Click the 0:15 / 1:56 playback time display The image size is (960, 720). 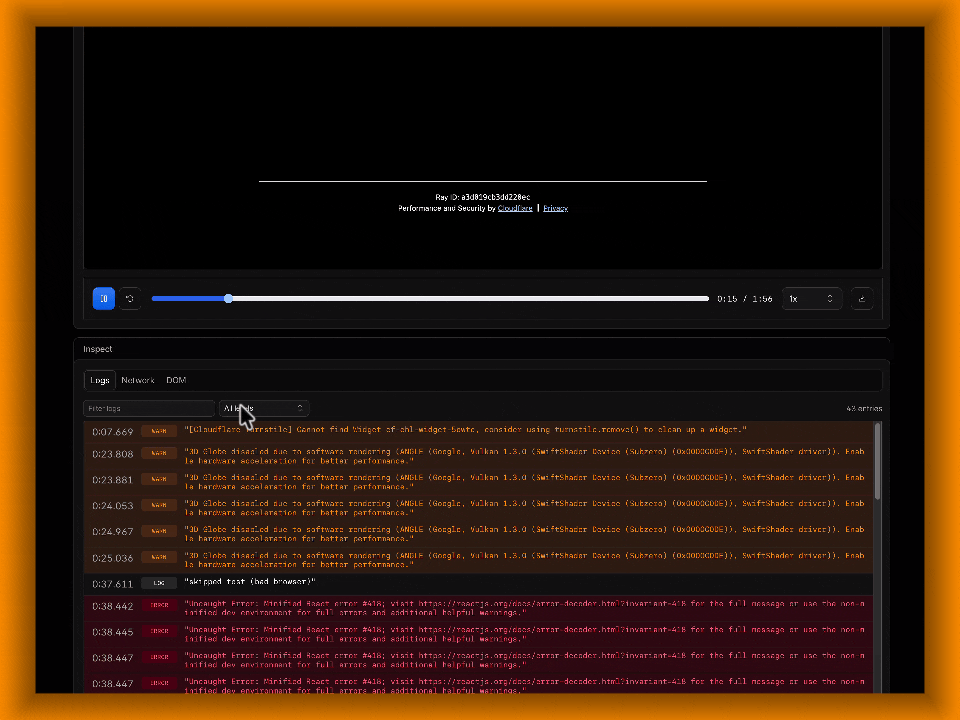coord(744,299)
